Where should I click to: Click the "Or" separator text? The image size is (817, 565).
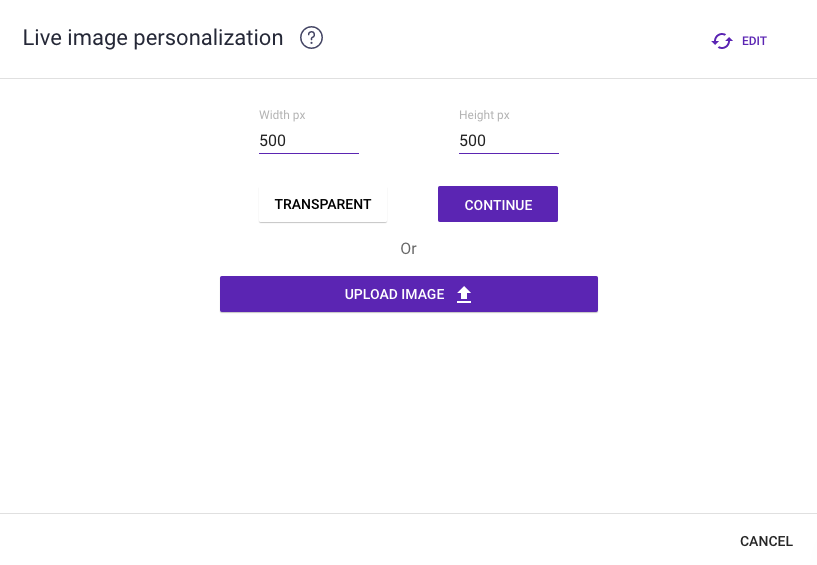(x=408, y=248)
